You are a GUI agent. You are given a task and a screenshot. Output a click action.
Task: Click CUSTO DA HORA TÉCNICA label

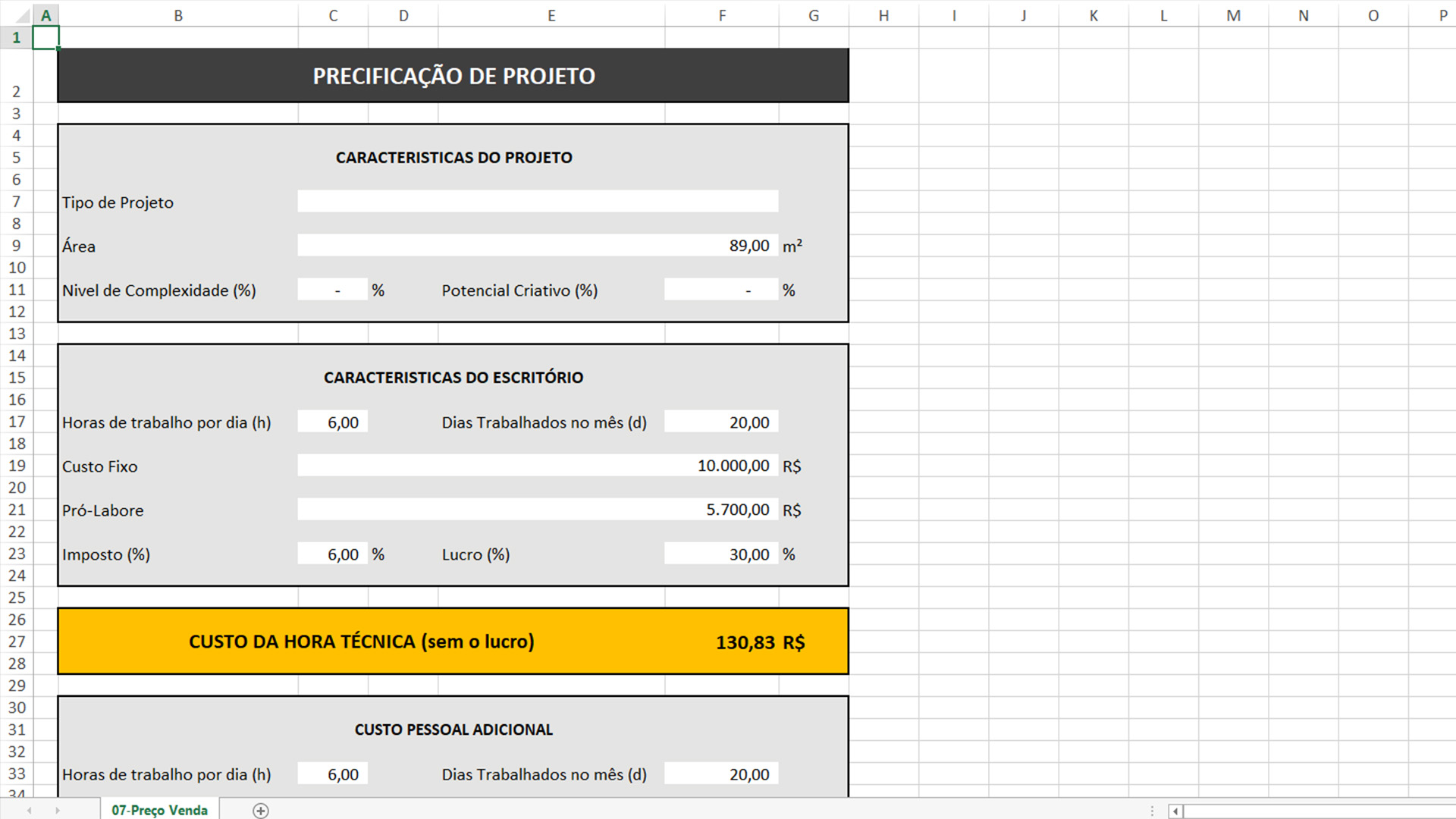[x=361, y=642]
